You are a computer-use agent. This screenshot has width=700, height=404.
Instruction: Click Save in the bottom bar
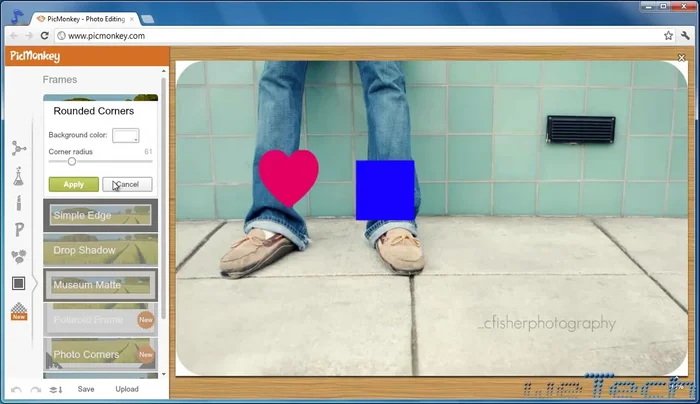pos(86,389)
